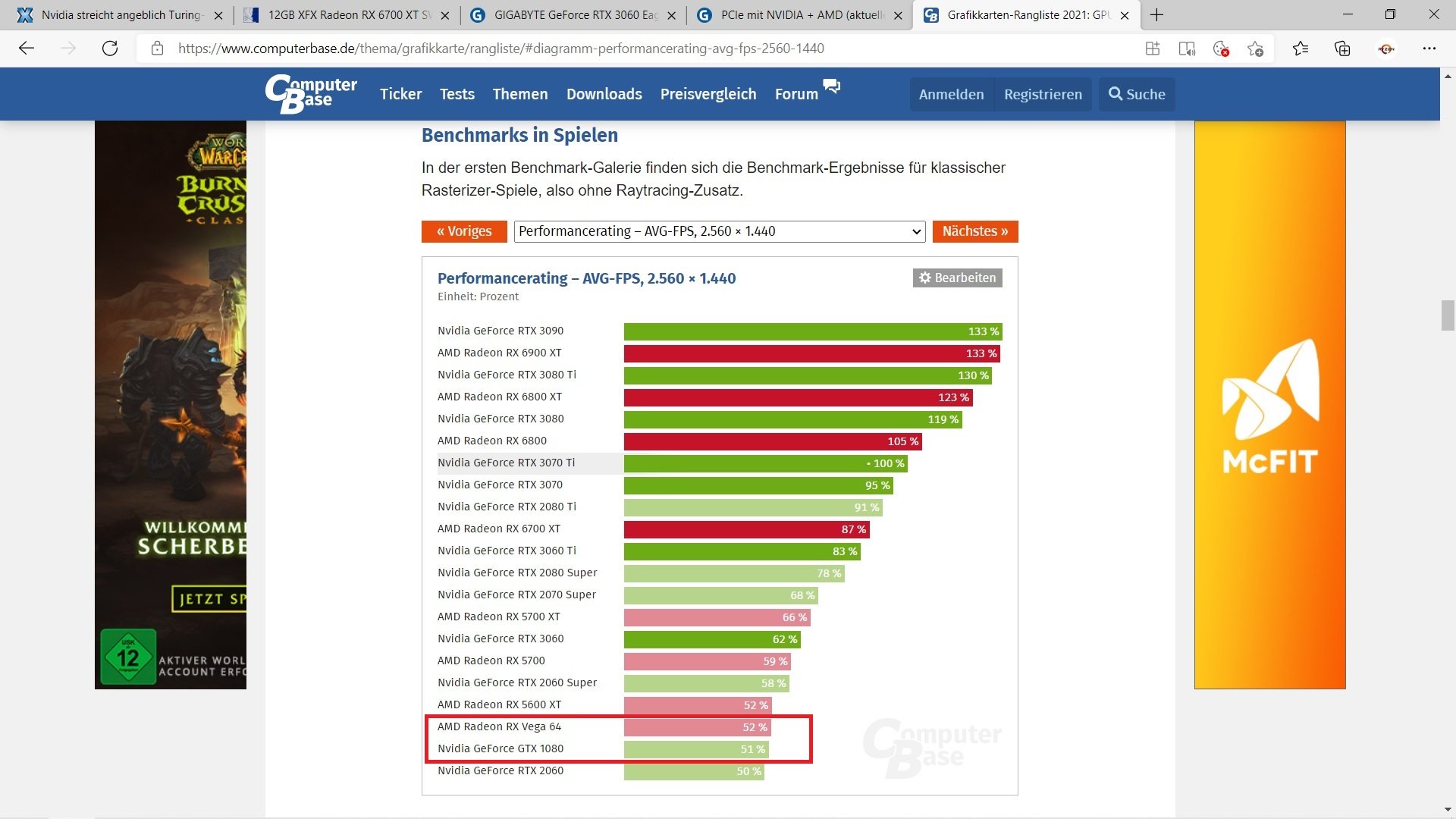Expand the Performancerating diagram dropdown

click(720, 231)
